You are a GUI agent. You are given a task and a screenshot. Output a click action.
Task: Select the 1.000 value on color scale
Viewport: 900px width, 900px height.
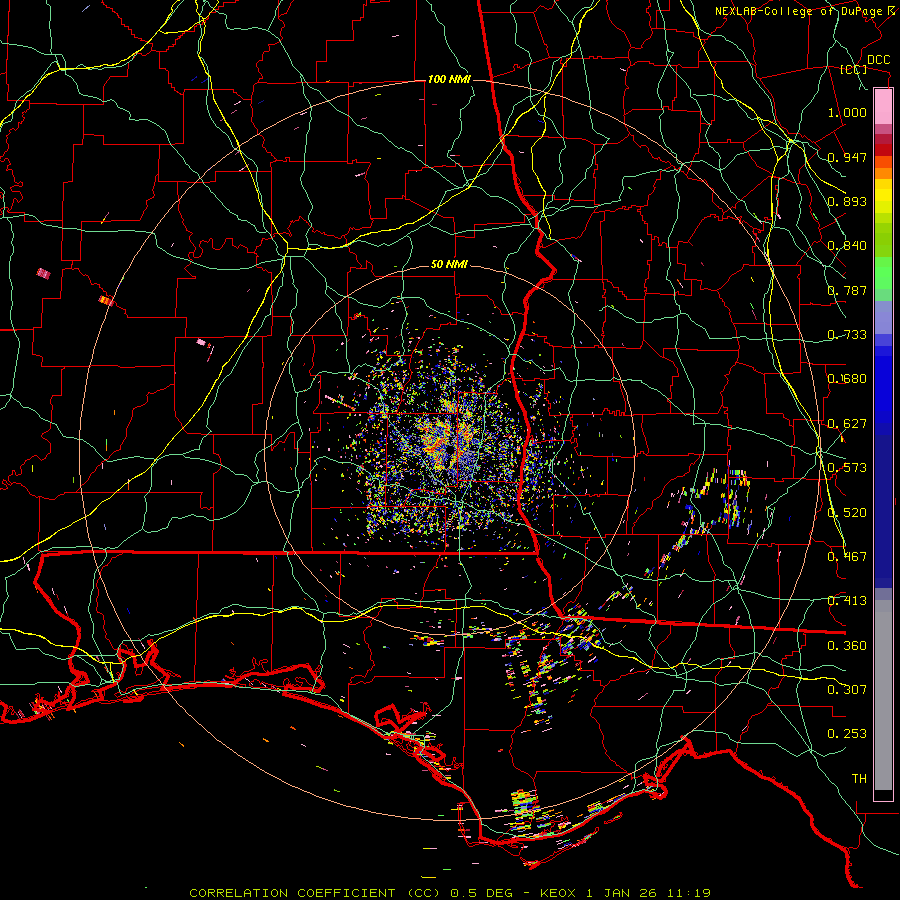point(847,112)
